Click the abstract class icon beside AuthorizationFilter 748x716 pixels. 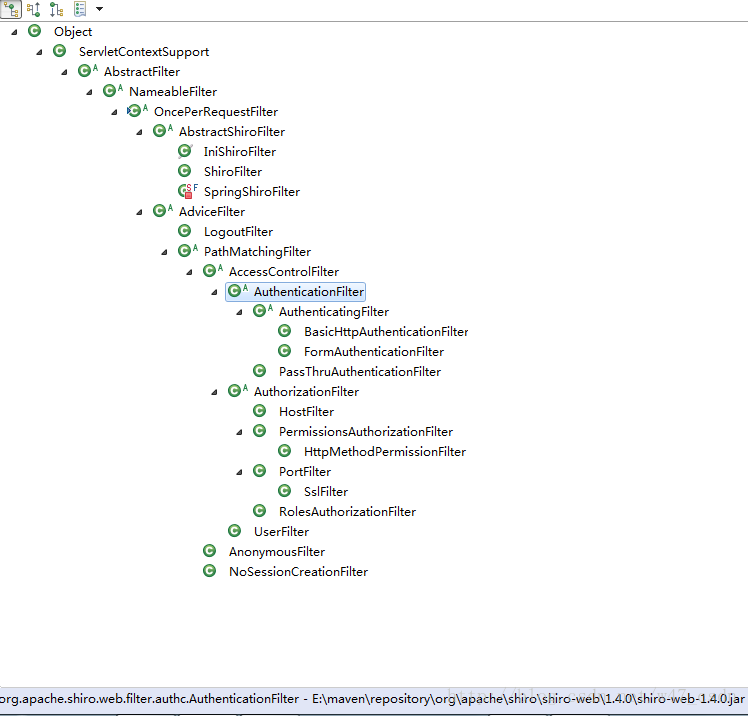tap(238, 391)
